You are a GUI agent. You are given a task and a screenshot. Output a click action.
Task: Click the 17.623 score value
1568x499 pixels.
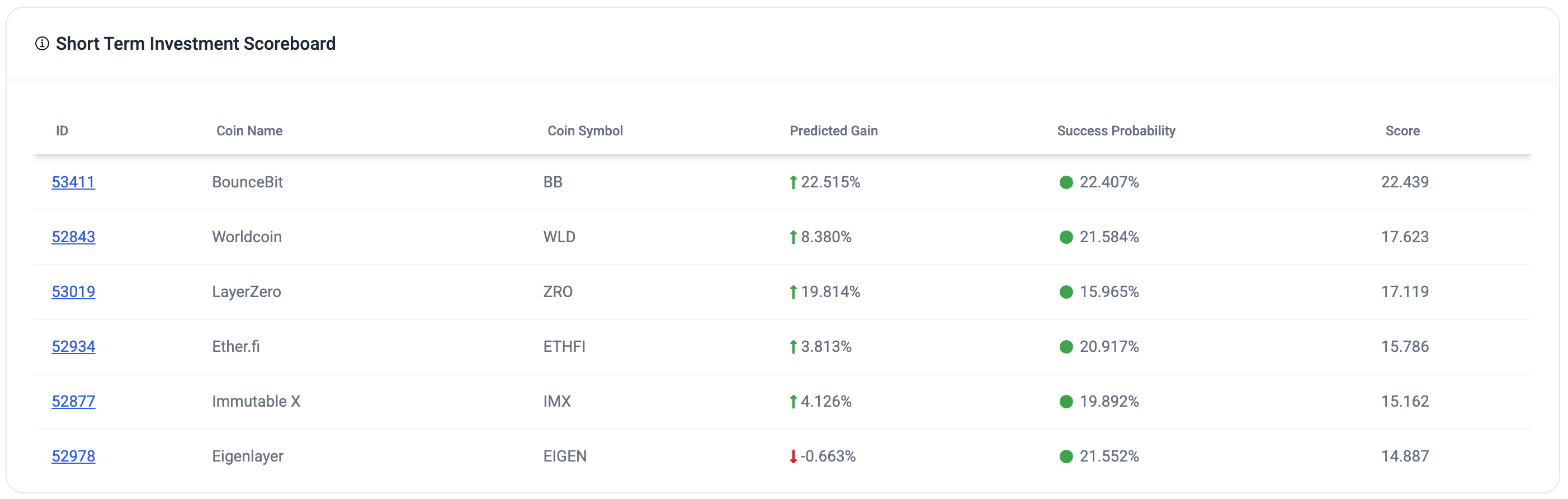[x=1404, y=237]
